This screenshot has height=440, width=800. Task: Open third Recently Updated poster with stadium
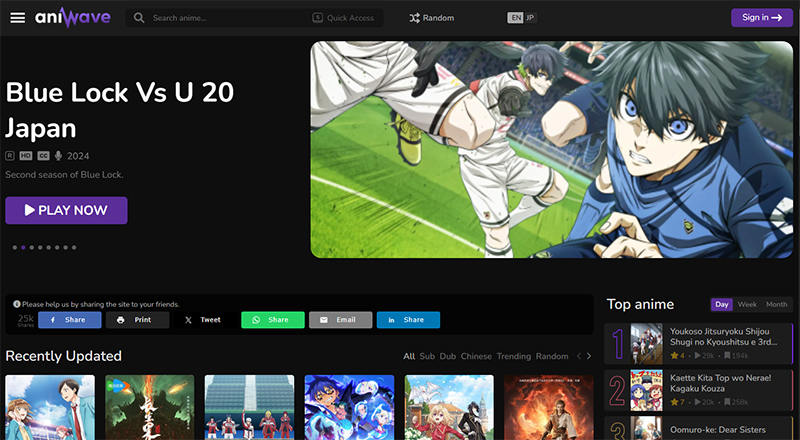pos(249,407)
